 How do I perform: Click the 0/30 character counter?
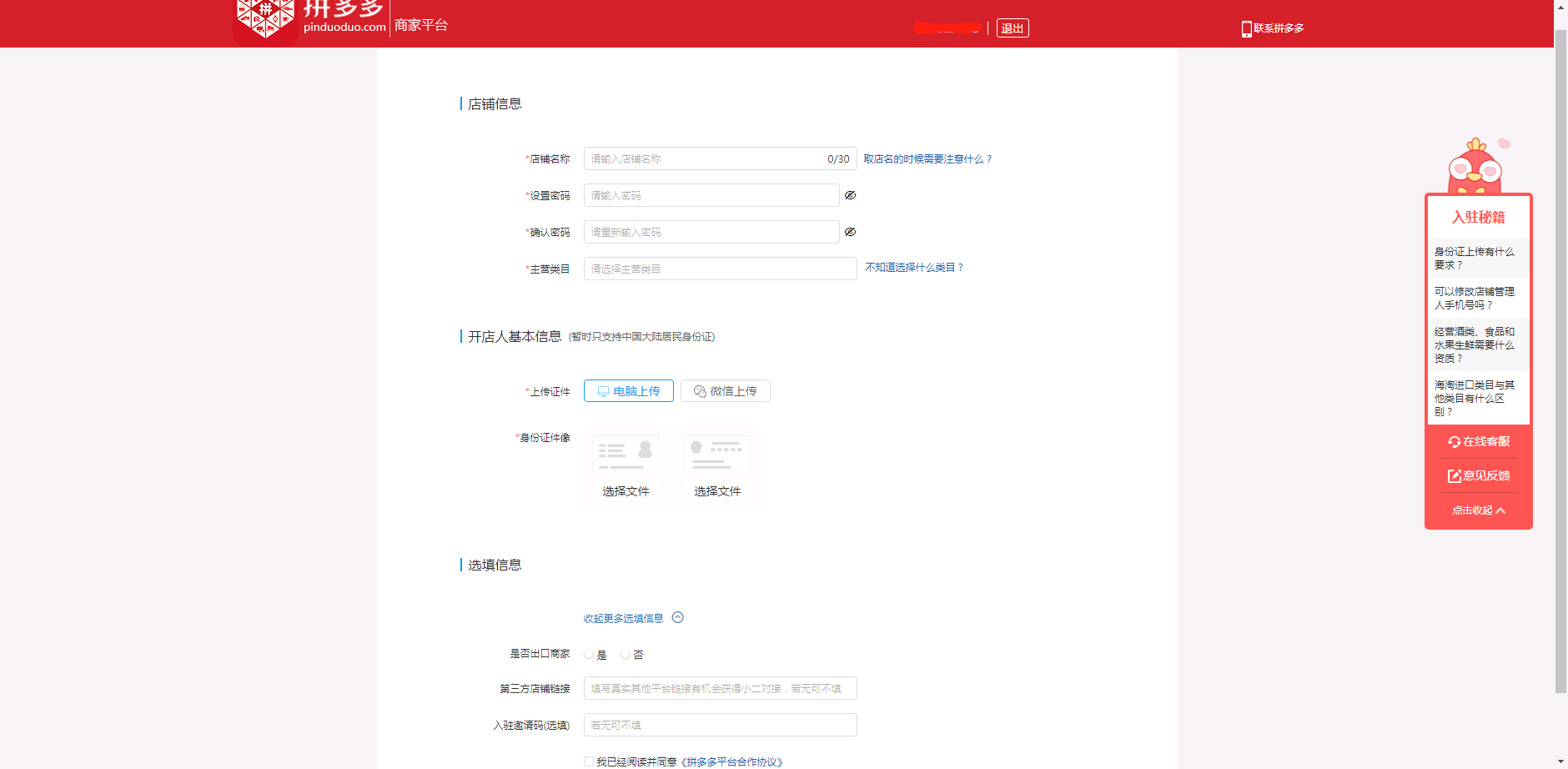tap(838, 158)
